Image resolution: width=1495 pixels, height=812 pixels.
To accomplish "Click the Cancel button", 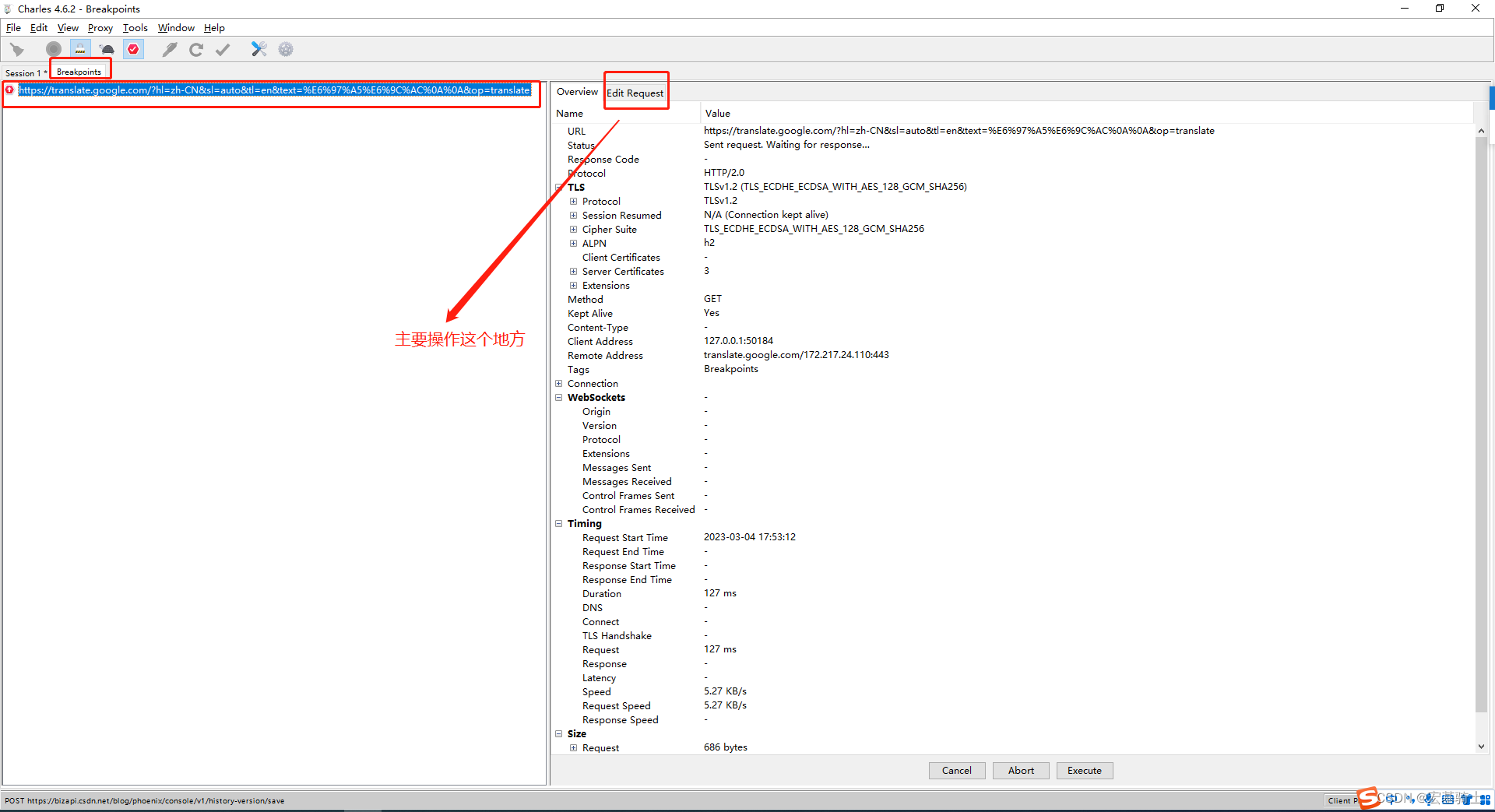I will [x=957, y=771].
